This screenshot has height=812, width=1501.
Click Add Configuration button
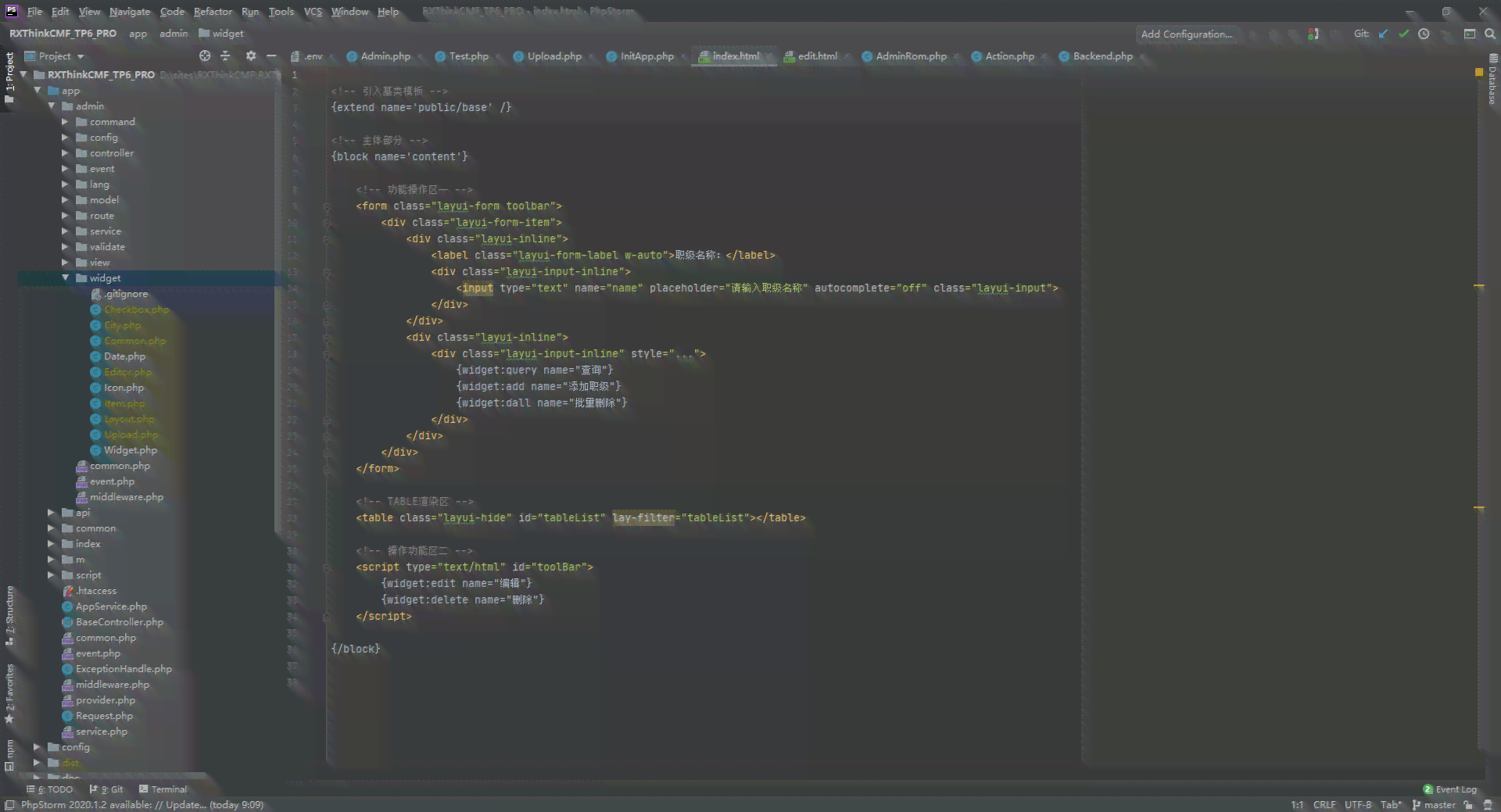tap(1186, 34)
